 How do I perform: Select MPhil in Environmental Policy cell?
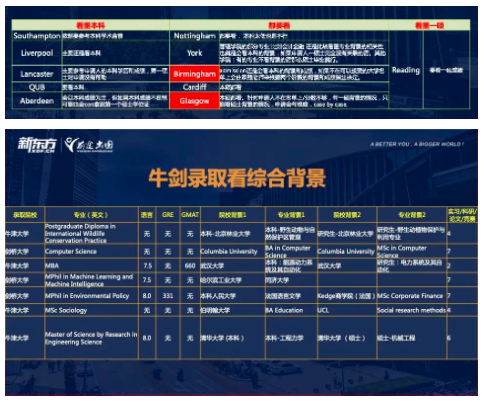tap(91, 296)
